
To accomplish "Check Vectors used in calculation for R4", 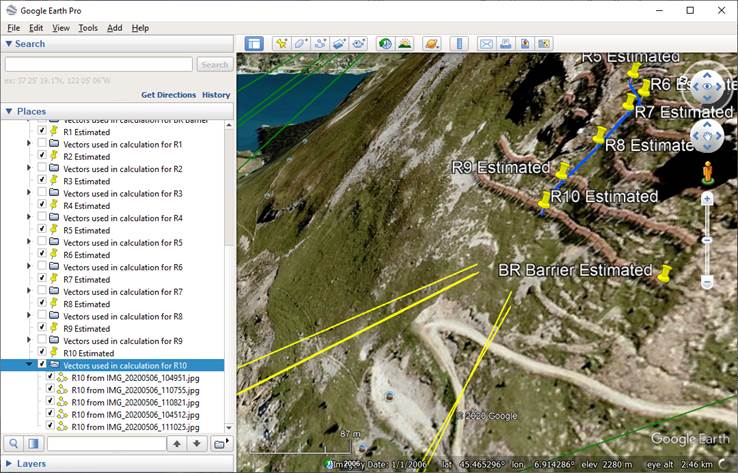I will coord(42,216).
